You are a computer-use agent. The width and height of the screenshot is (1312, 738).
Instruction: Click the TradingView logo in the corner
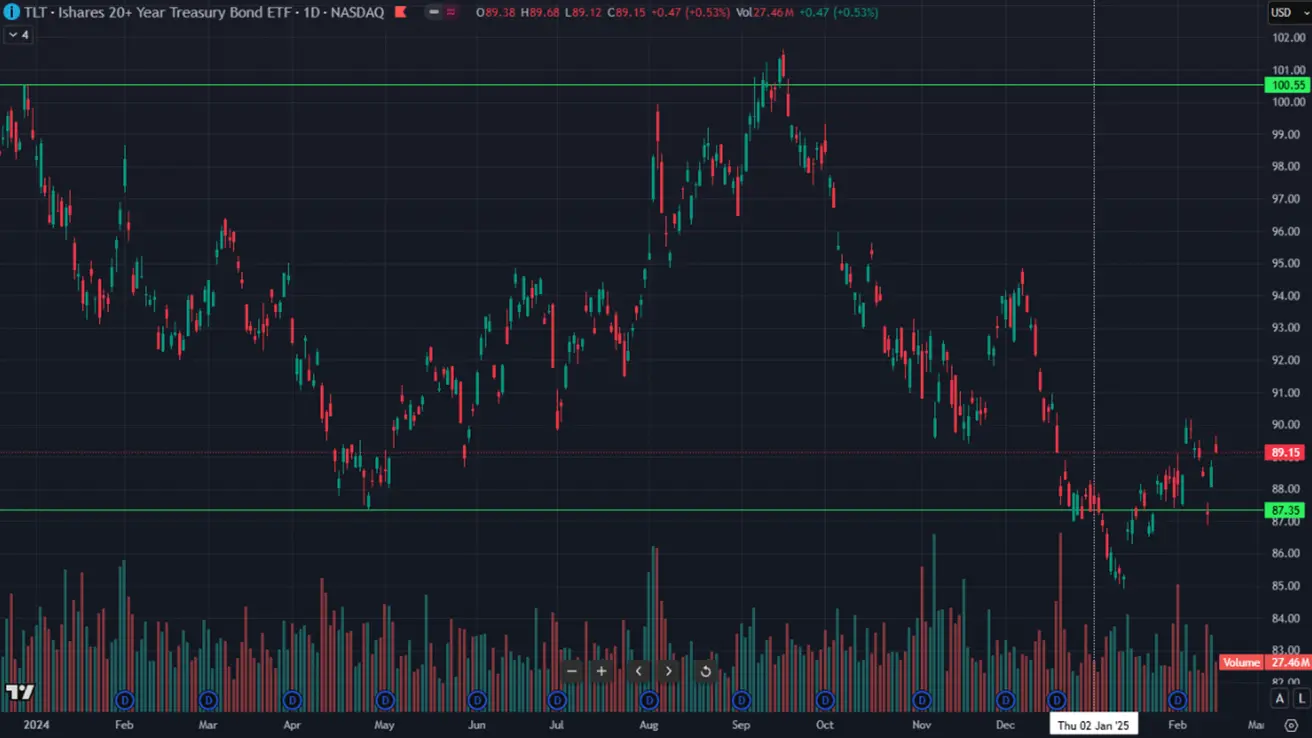(x=20, y=691)
